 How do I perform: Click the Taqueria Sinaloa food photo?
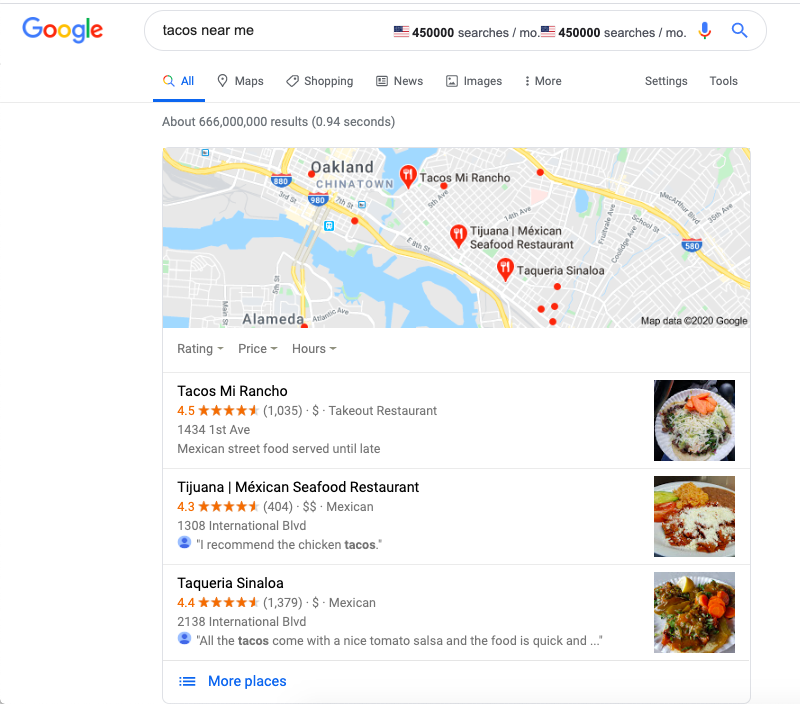tap(694, 613)
